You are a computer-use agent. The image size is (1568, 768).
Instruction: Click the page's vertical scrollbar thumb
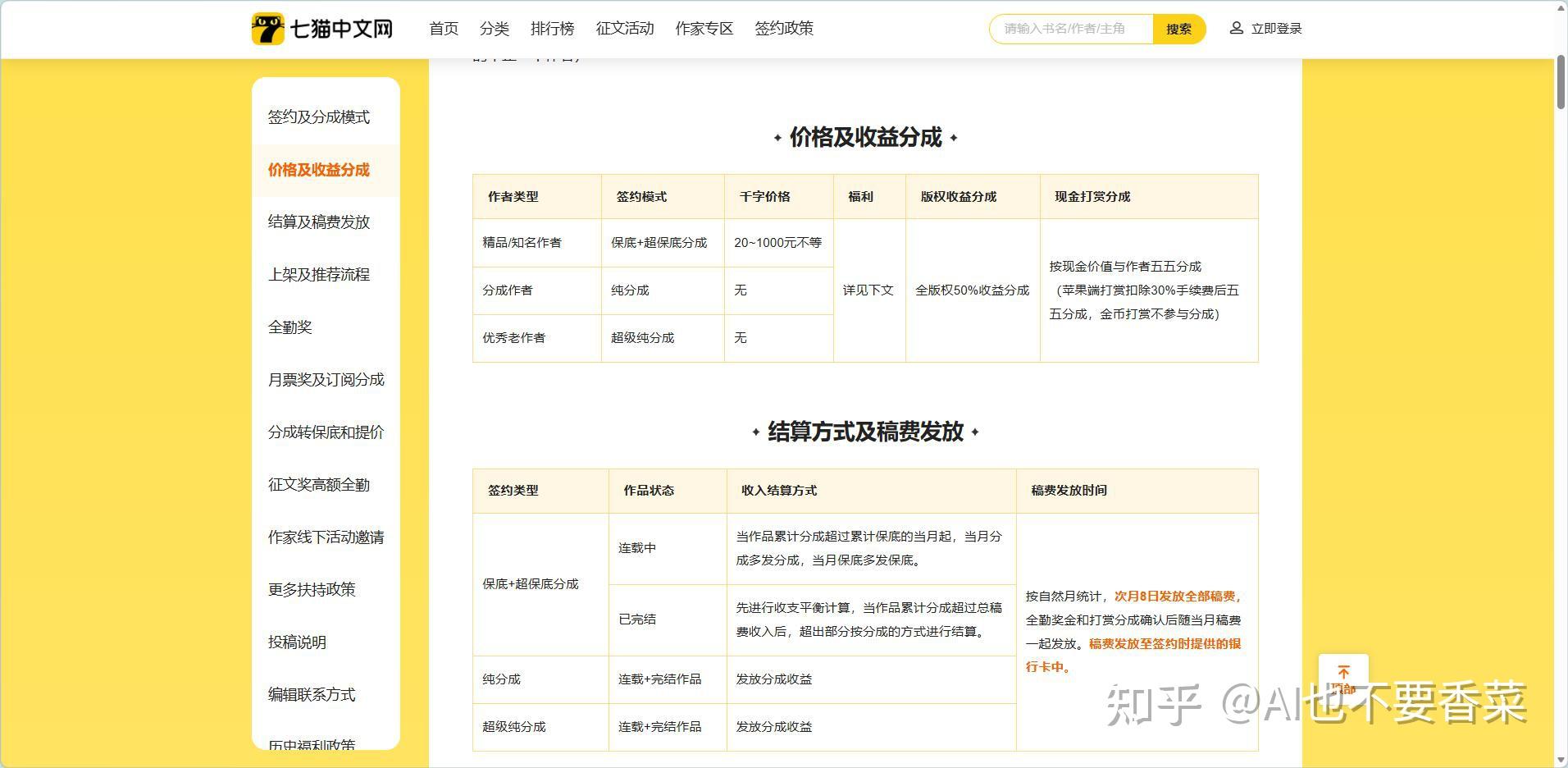pyautogui.click(x=1561, y=82)
